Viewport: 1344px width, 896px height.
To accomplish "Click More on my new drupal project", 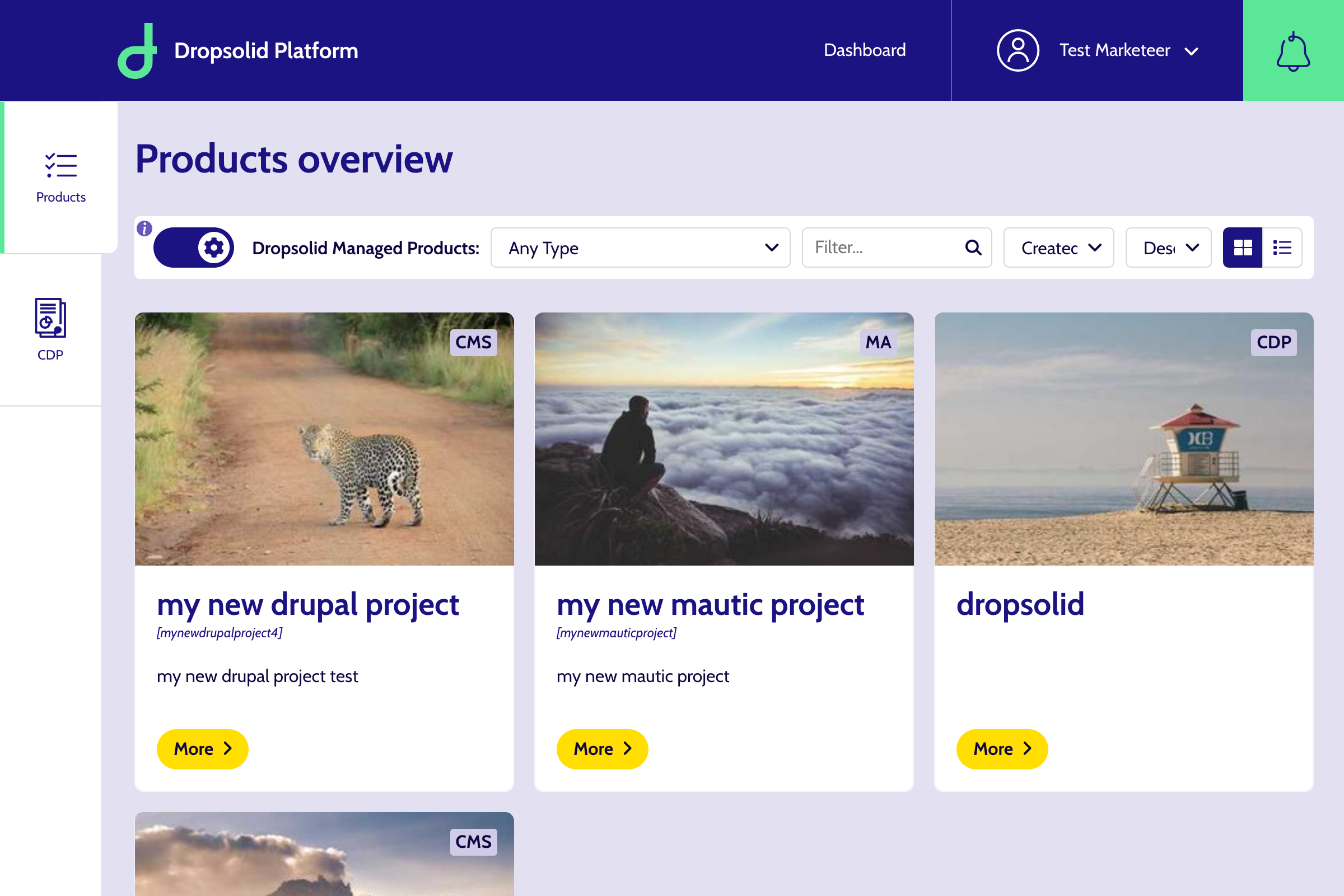I will tap(202, 749).
